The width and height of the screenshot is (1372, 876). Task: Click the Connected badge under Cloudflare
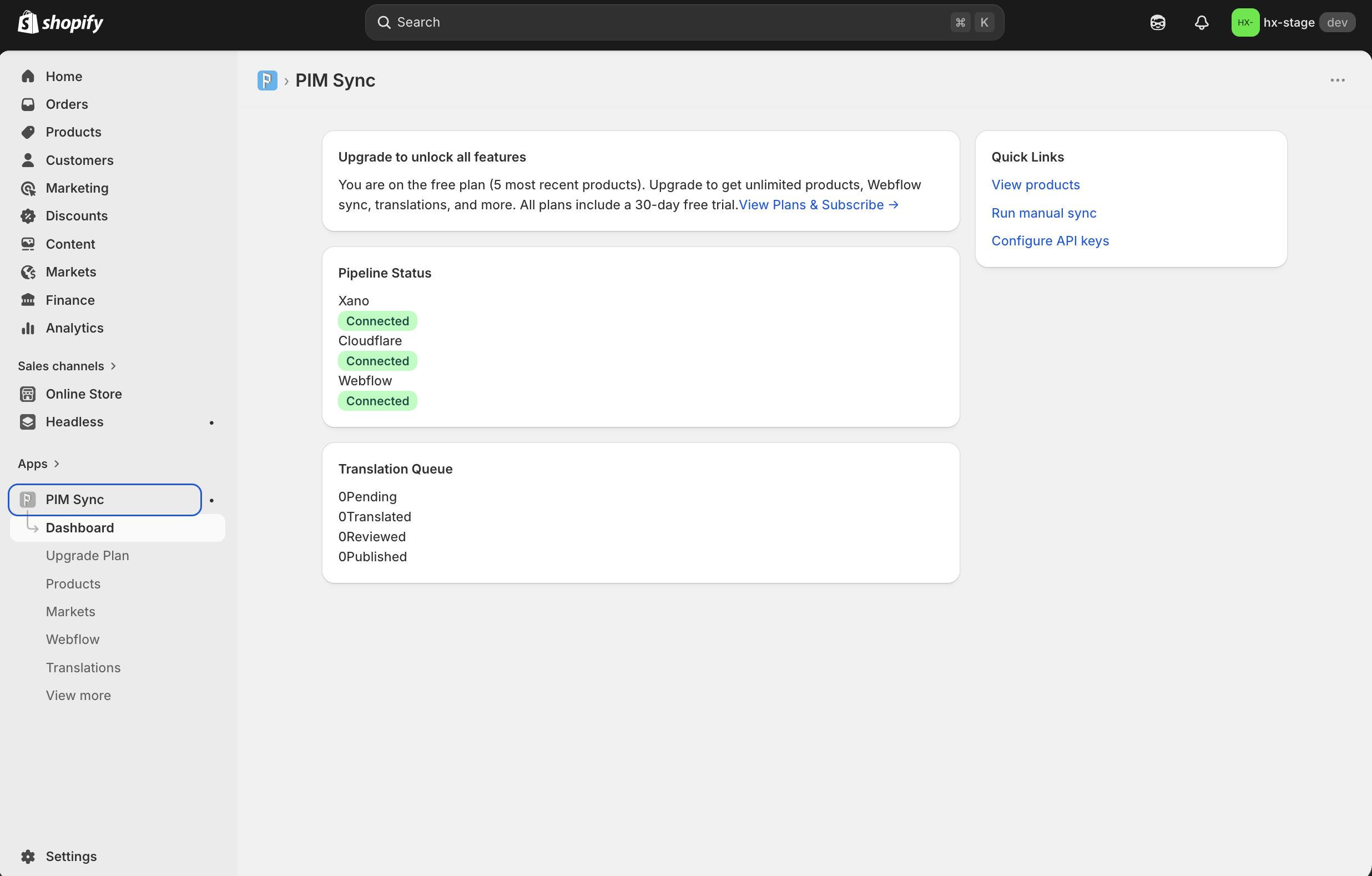point(378,361)
